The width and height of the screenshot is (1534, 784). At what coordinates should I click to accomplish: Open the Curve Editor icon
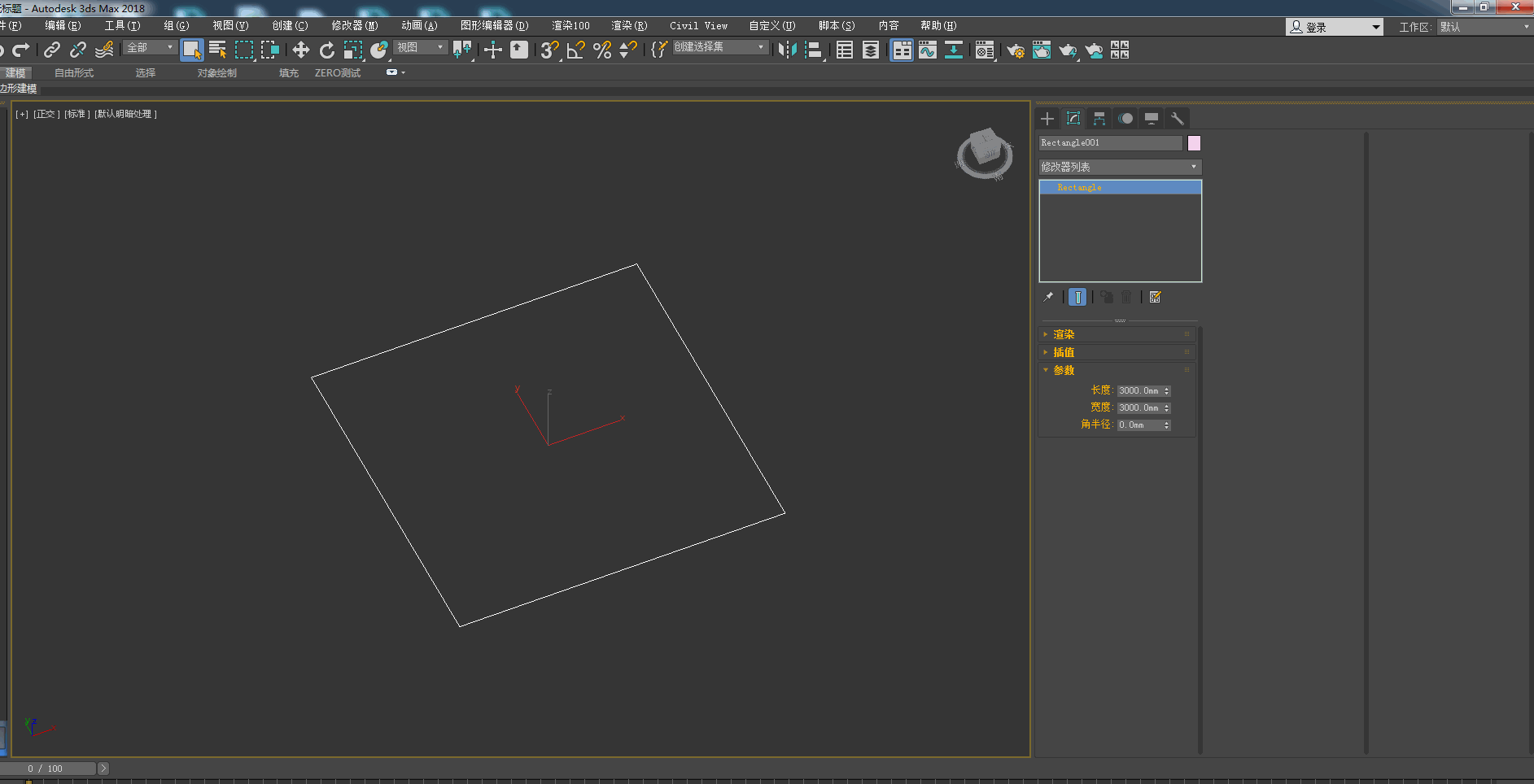[928, 50]
